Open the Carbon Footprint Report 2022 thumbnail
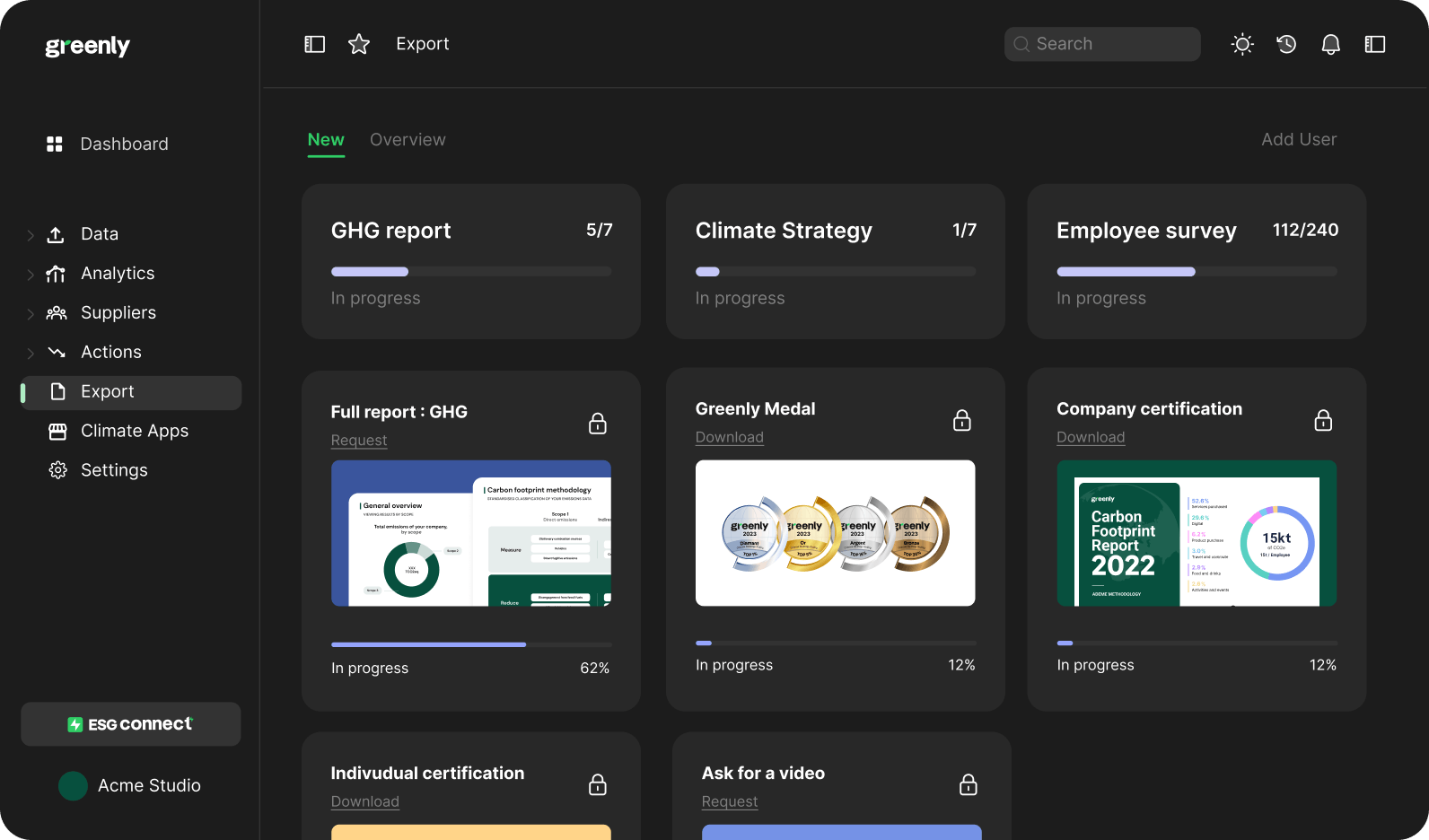This screenshot has width=1429, height=840. click(1197, 533)
